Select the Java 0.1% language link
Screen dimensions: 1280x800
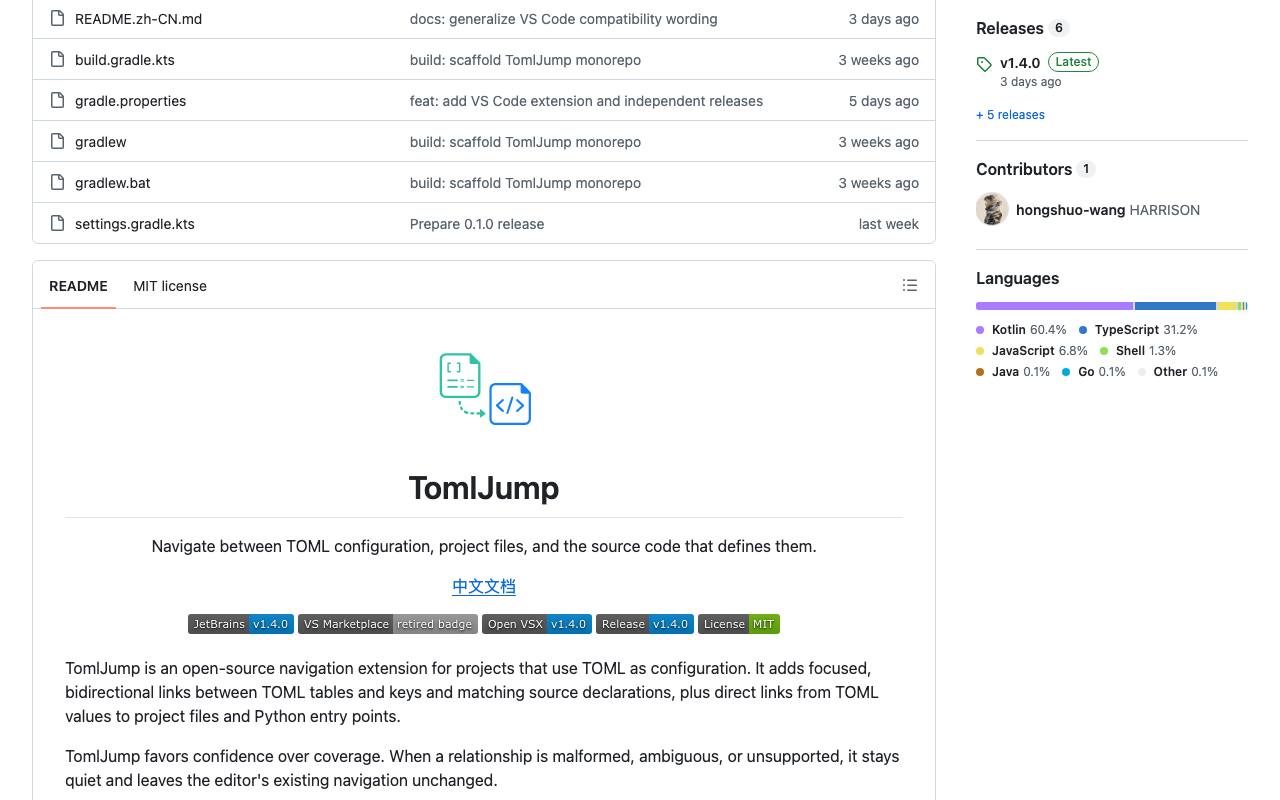click(x=1013, y=372)
